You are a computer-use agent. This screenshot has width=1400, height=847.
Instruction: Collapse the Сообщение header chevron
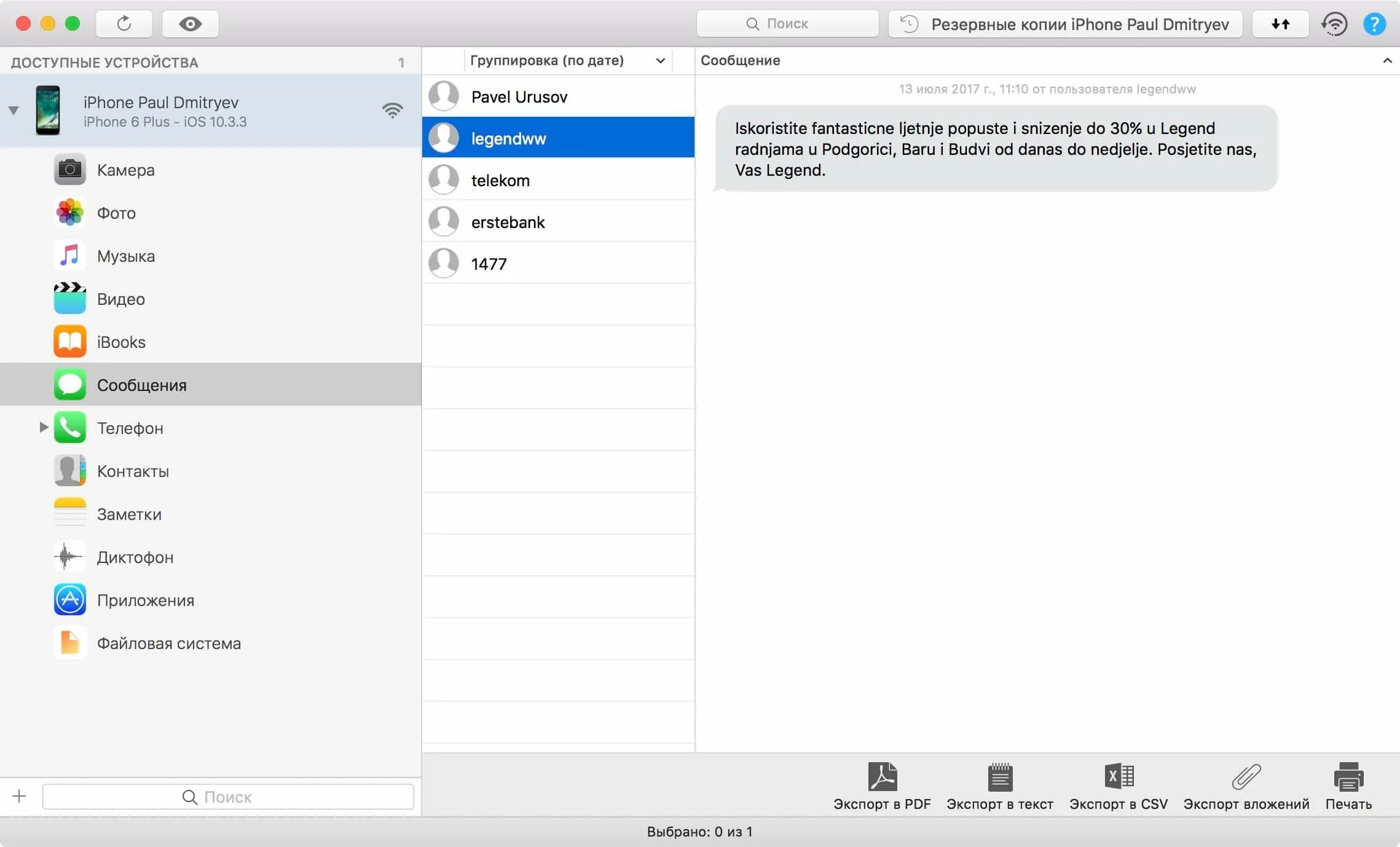pyautogui.click(x=1387, y=60)
